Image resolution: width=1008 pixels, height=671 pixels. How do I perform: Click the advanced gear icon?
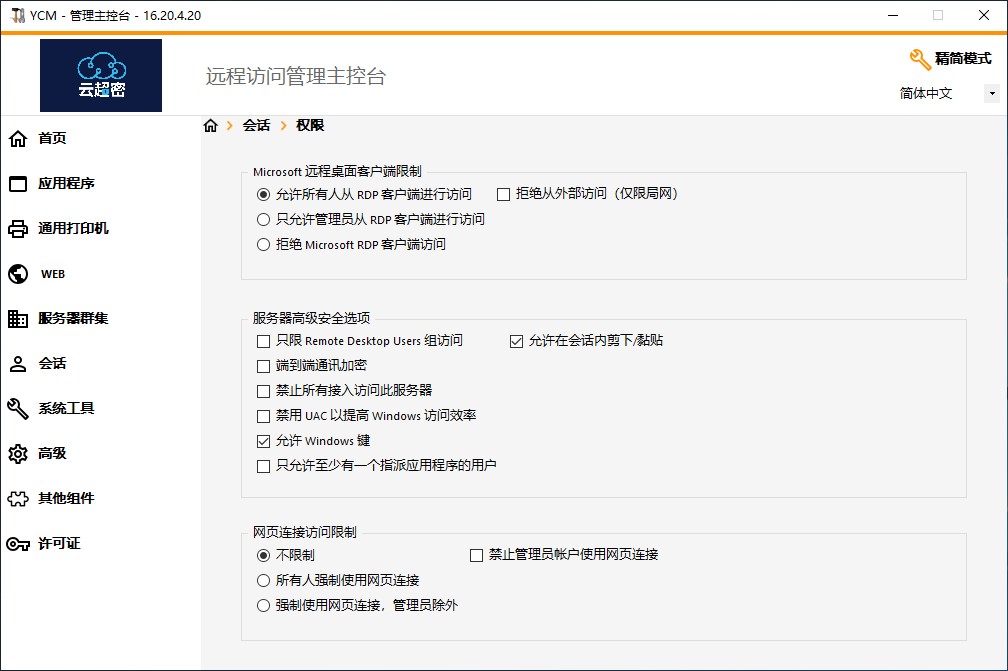point(18,454)
